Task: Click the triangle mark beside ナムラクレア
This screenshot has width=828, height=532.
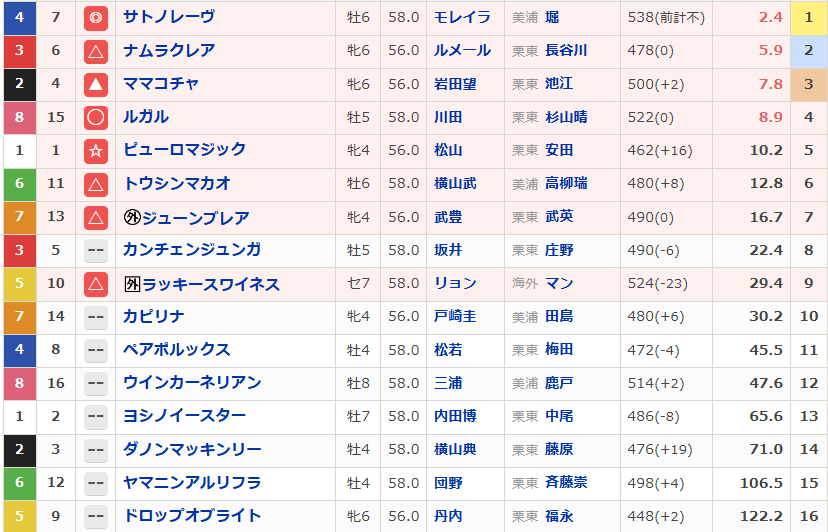Action: click(x=96, y=51)
